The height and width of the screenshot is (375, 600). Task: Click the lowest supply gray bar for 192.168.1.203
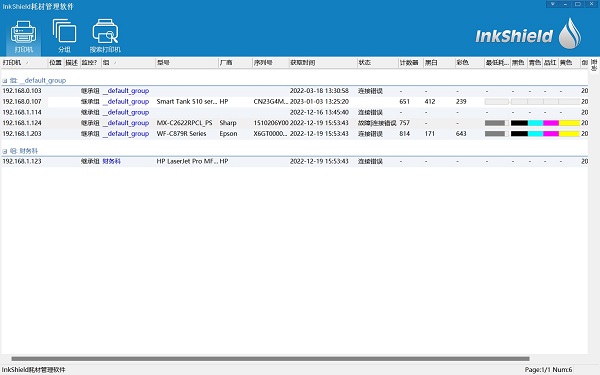[495, 134]
